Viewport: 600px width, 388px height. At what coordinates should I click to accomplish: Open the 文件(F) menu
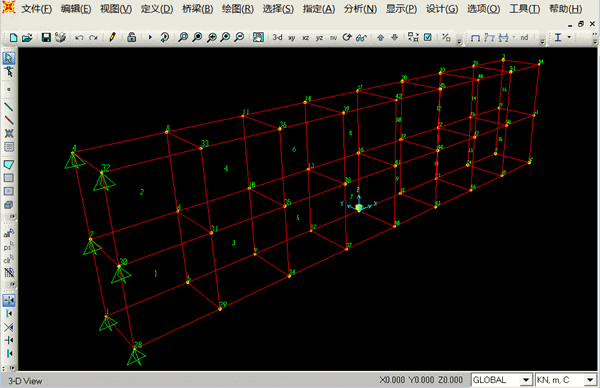37,9
